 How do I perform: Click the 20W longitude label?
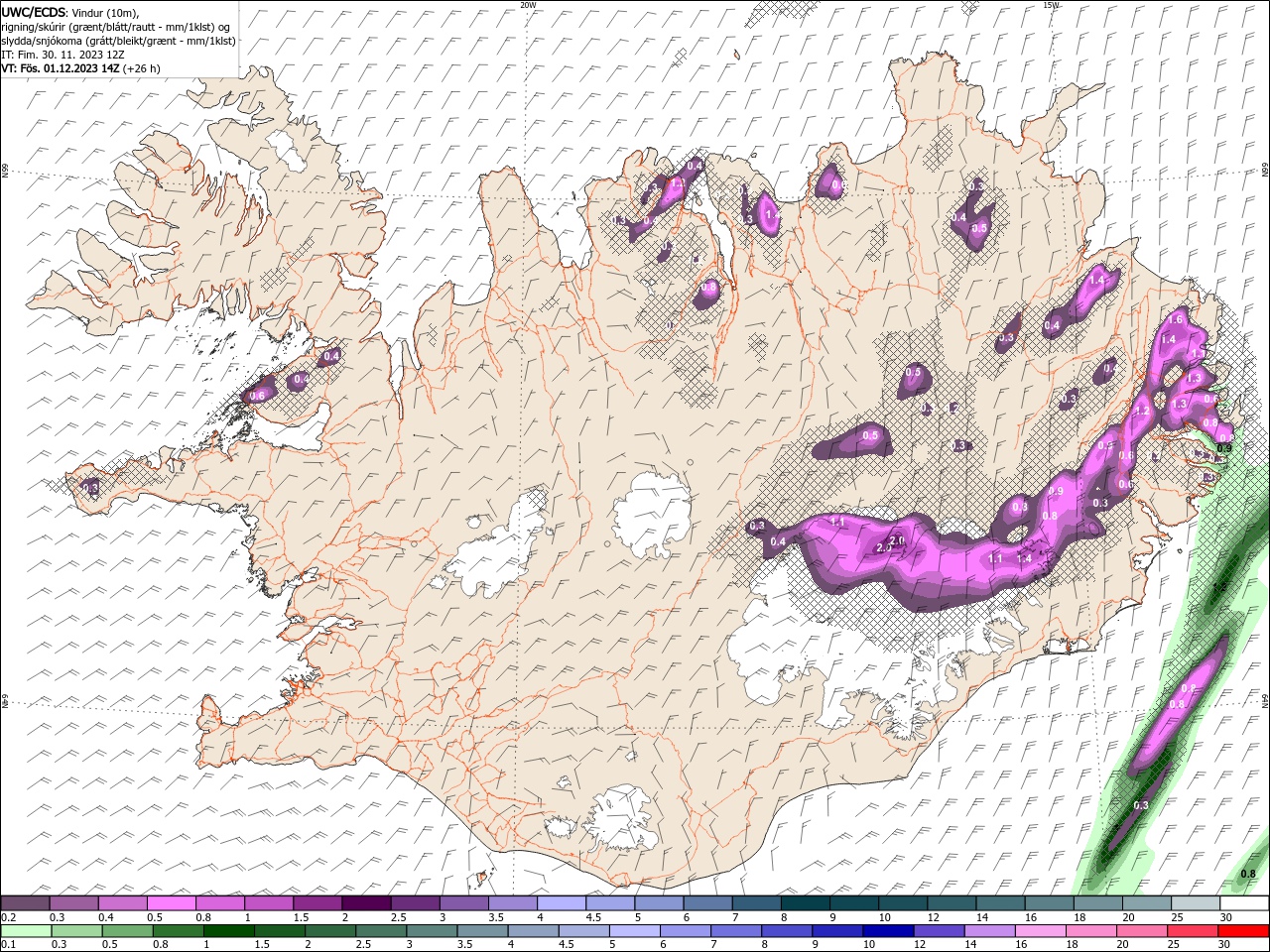coord(528,5)
